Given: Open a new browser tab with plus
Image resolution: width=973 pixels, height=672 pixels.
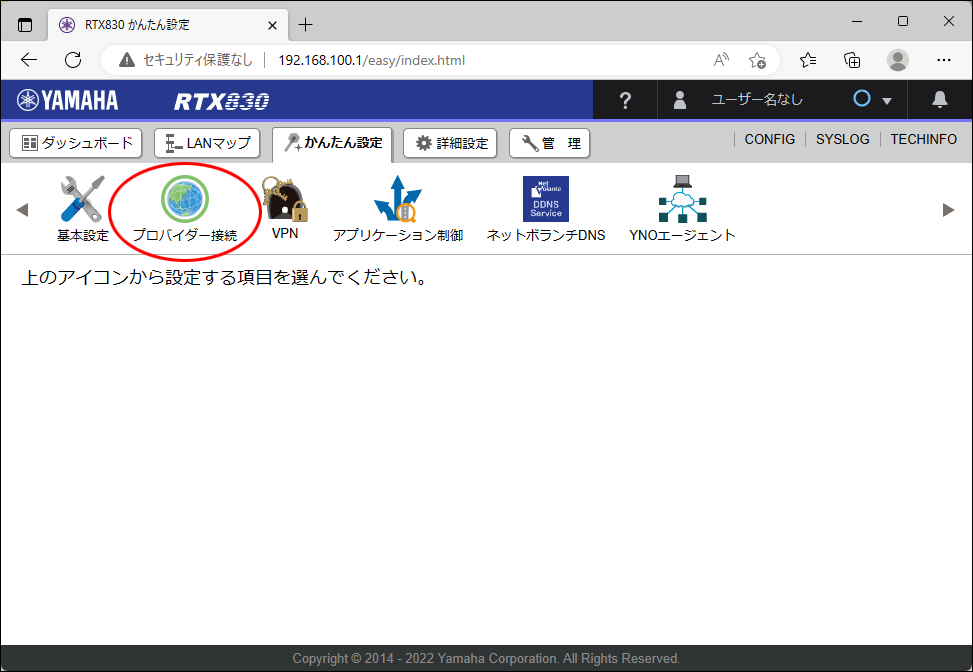Looking at the screenshot, I should pyautogui.click(x=305, y=25).
